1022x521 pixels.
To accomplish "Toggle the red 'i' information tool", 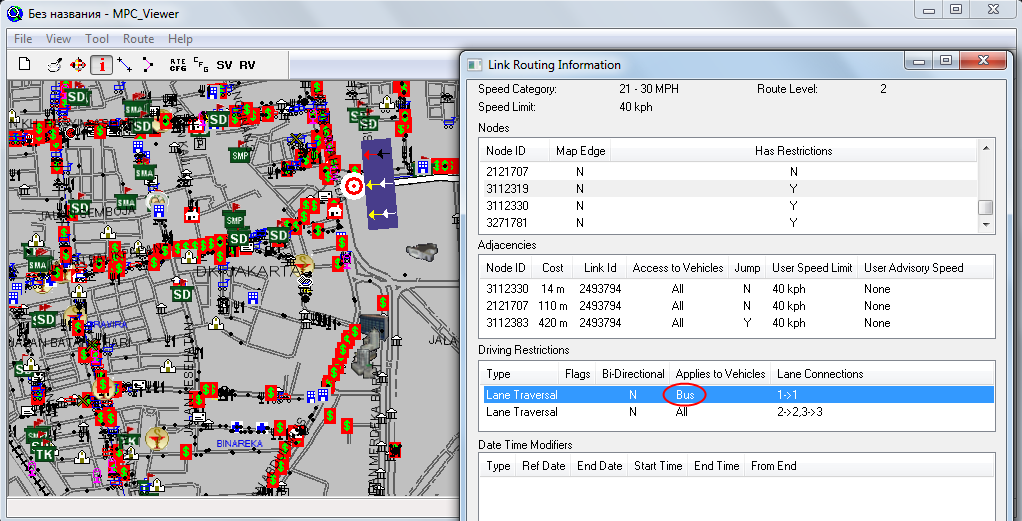I will click(101, 64).
